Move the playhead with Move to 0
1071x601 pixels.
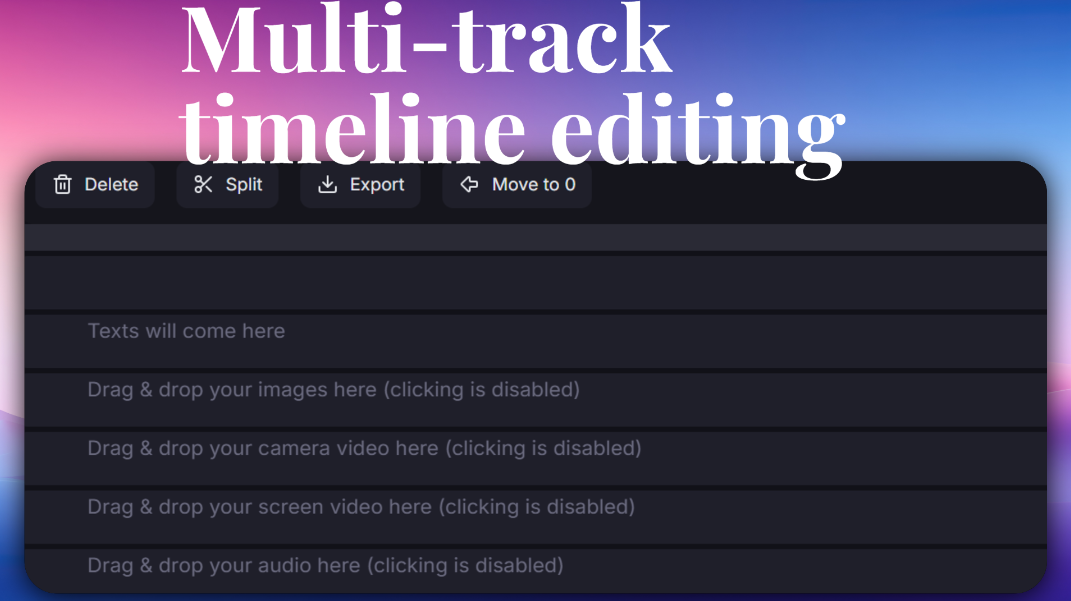click(517, 183)
